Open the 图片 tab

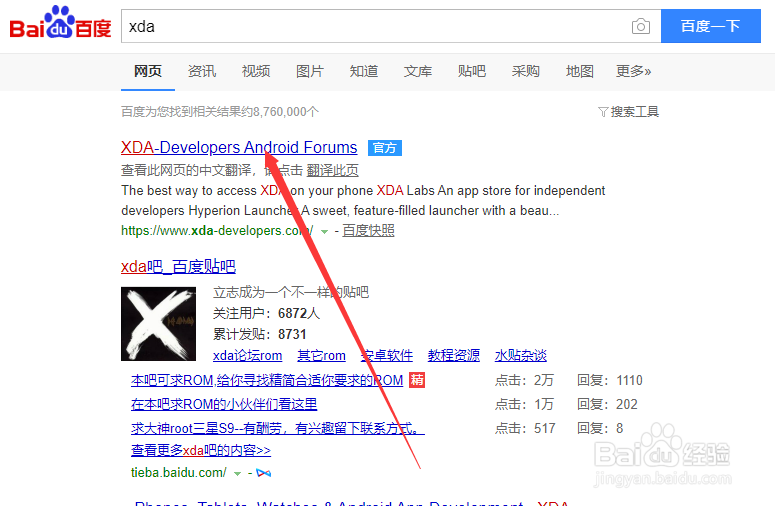(x=309, y=72)
